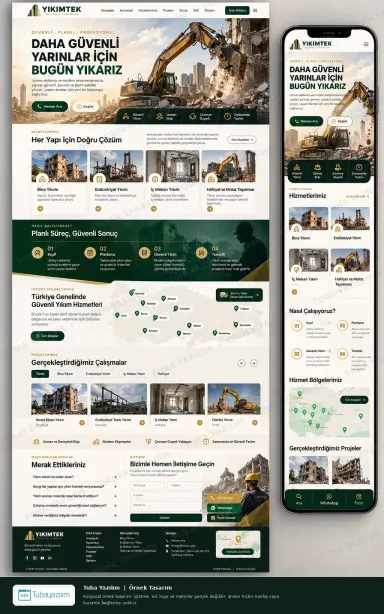Click the language icon at the header's right end
Viewport: 384px width, 614px height.
pyautogui.click(x=255, y=11)
